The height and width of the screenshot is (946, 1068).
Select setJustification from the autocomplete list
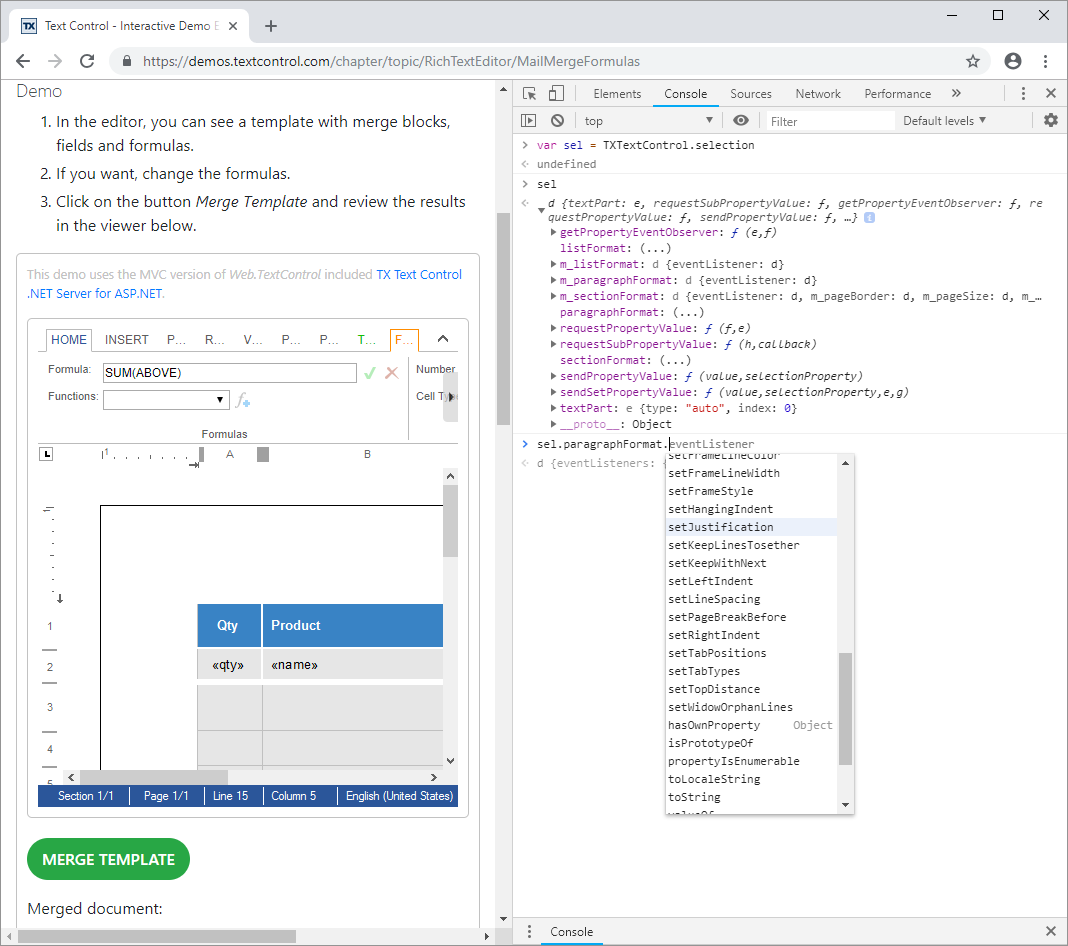coord(721,527)
